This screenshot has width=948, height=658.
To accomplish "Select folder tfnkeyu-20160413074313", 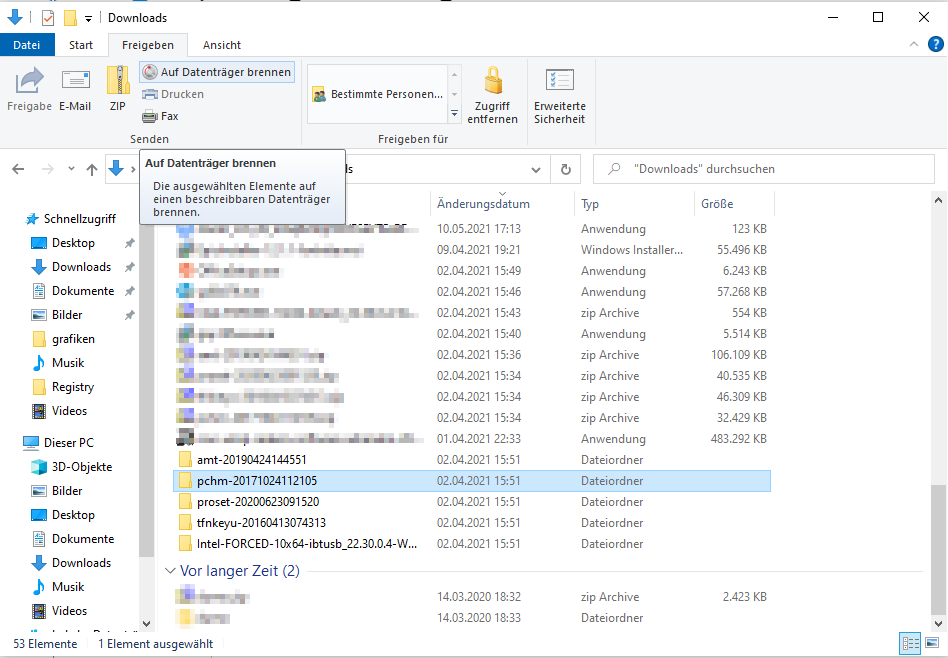I will click(472, 523).
